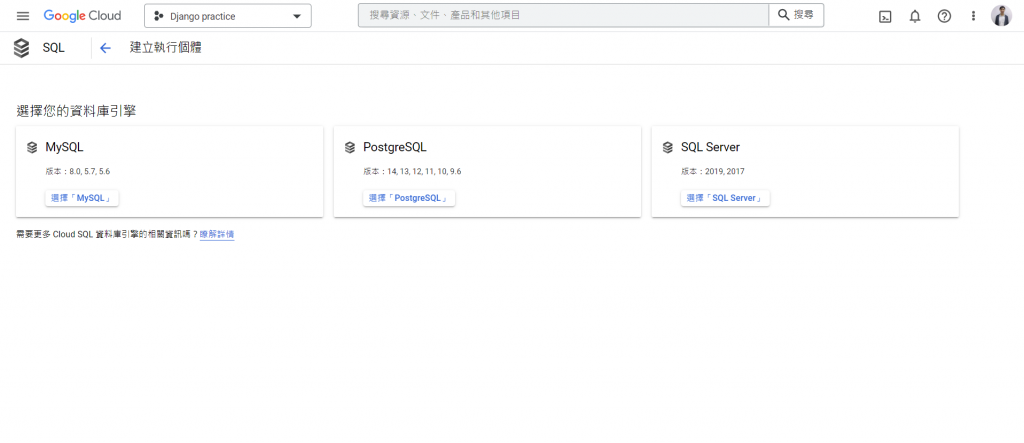Click the PostgreSQL card title
The width and height of the screenshot is (1024, 443).
394,148
